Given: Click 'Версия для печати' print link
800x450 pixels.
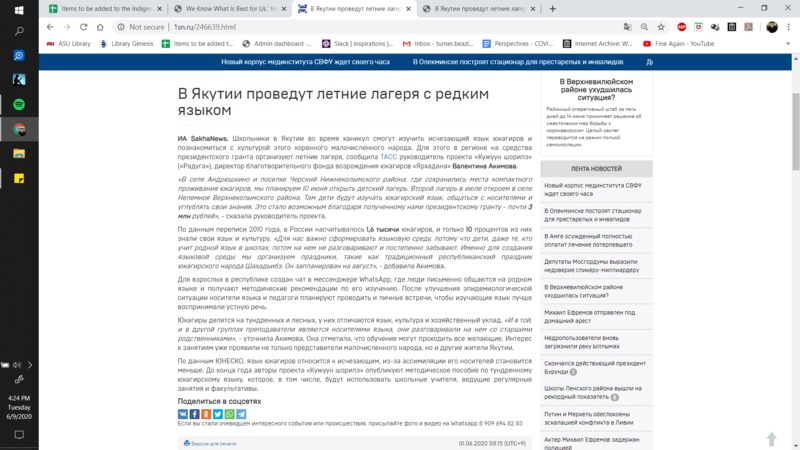Looking at the screenshot, I should [212, 443].
